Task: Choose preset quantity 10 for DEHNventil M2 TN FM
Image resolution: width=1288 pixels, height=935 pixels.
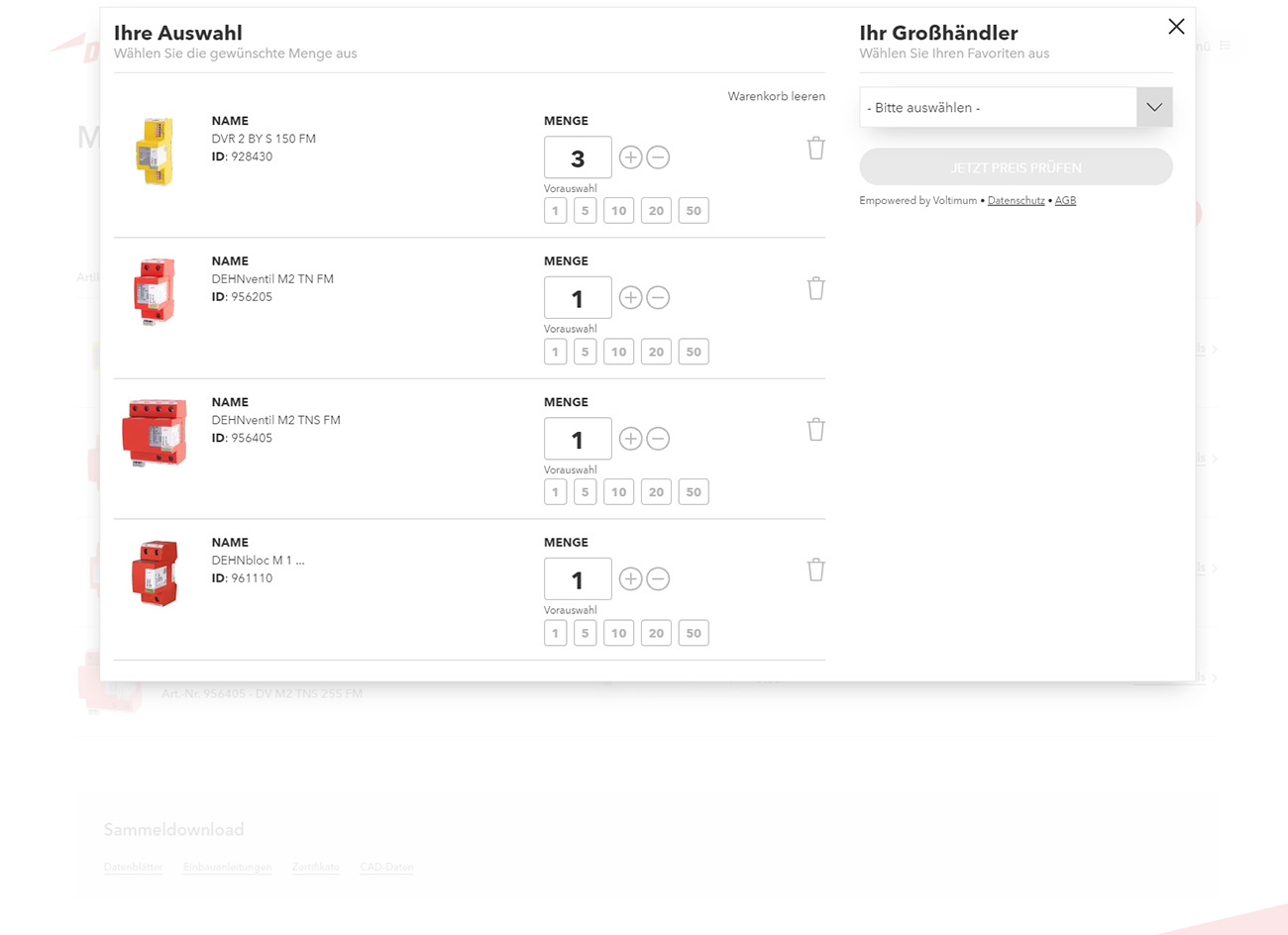Action: 618,352
